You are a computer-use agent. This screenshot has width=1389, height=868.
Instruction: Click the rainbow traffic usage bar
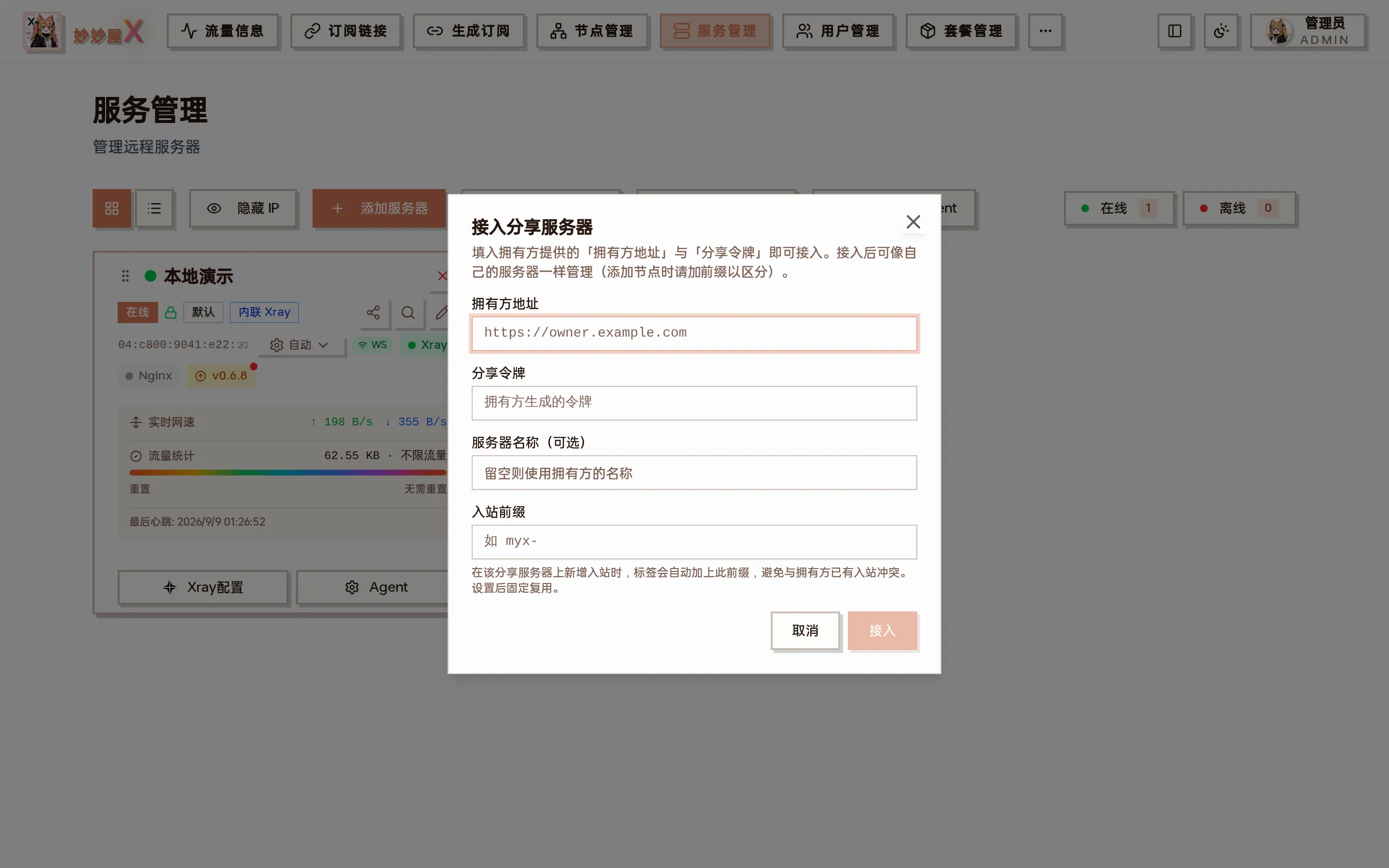point(287,473)
